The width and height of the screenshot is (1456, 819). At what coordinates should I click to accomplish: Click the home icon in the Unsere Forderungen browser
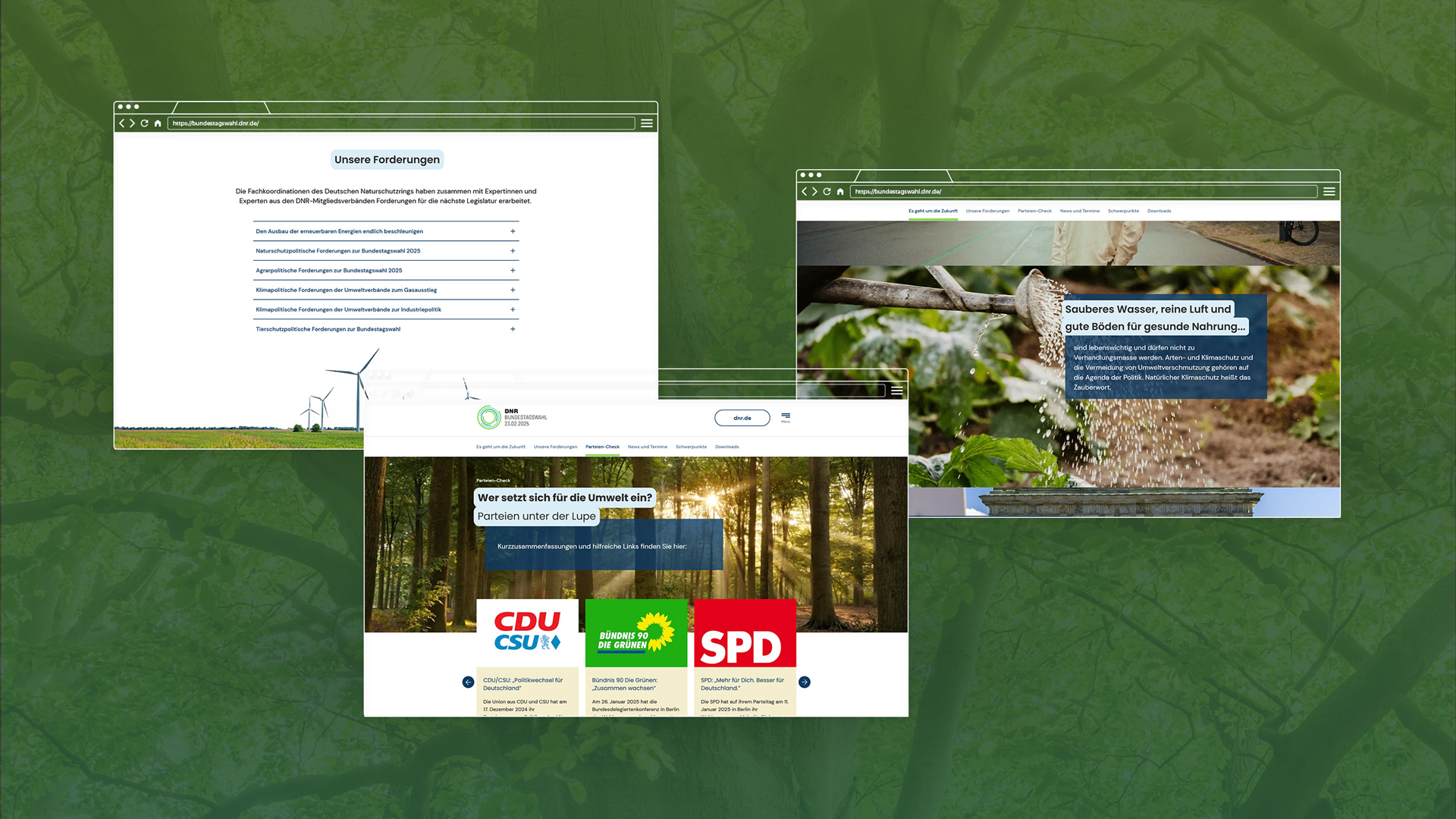point(158,124)
